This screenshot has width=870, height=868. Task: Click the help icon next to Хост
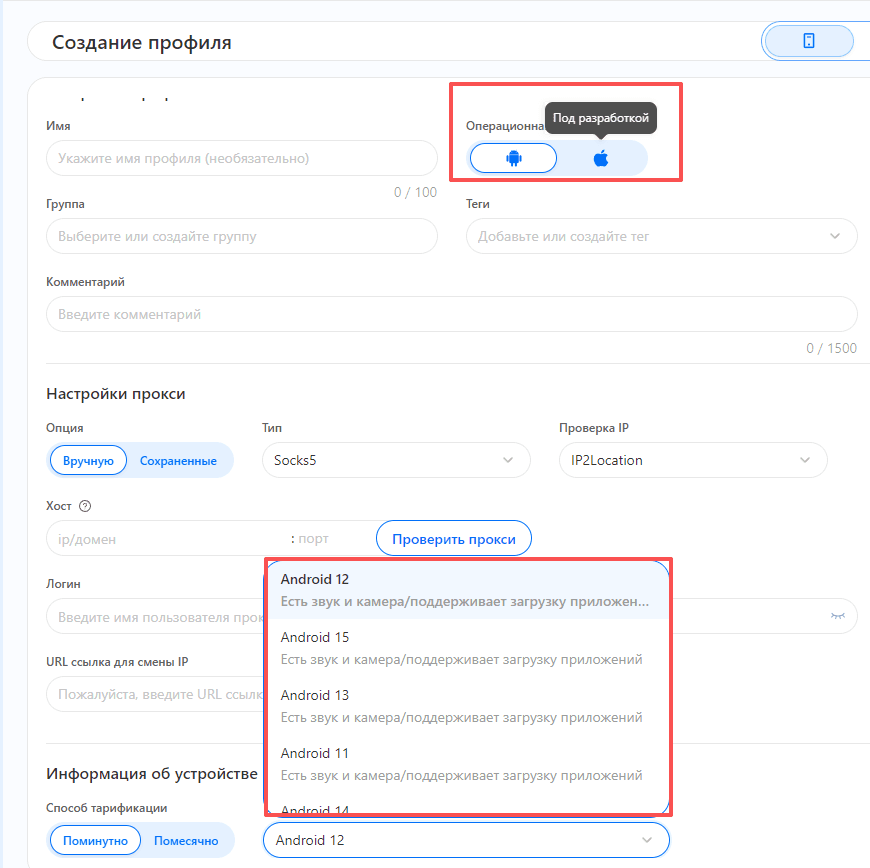pos(85,506)
